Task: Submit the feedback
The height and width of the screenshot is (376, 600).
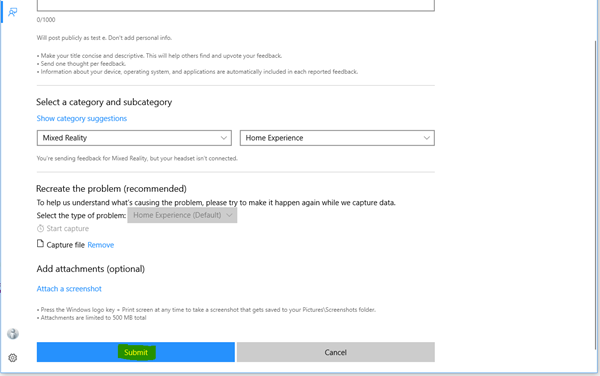Action: (136, 352)
